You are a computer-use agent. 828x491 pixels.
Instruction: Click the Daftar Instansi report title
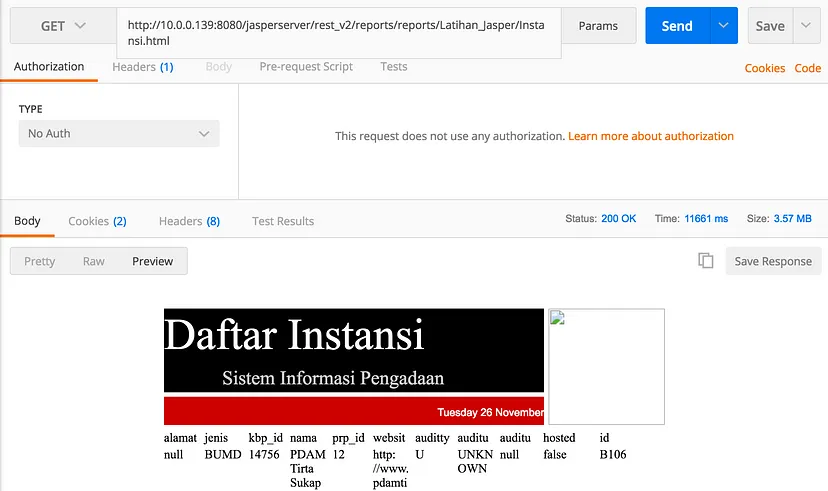tap(294, 335)
